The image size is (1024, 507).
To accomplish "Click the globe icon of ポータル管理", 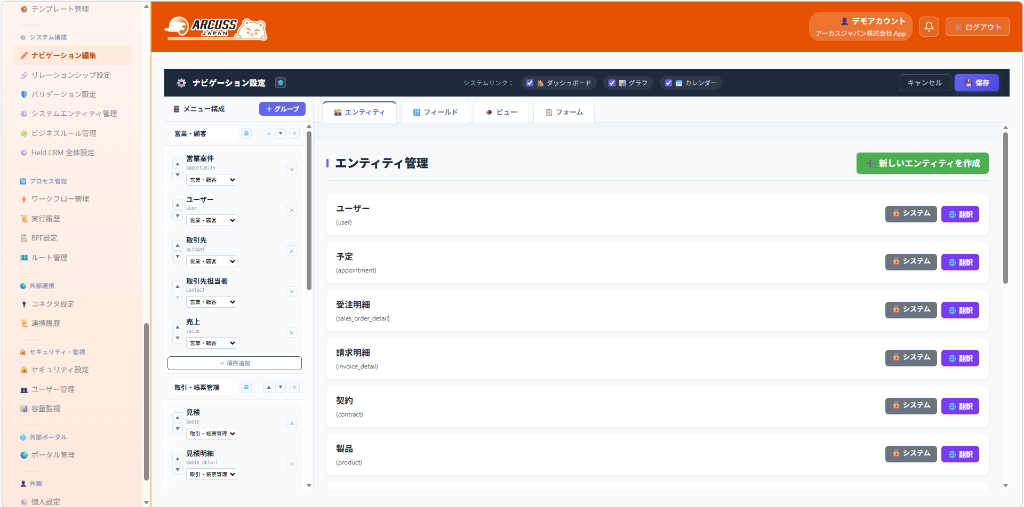I will [24, 455].
